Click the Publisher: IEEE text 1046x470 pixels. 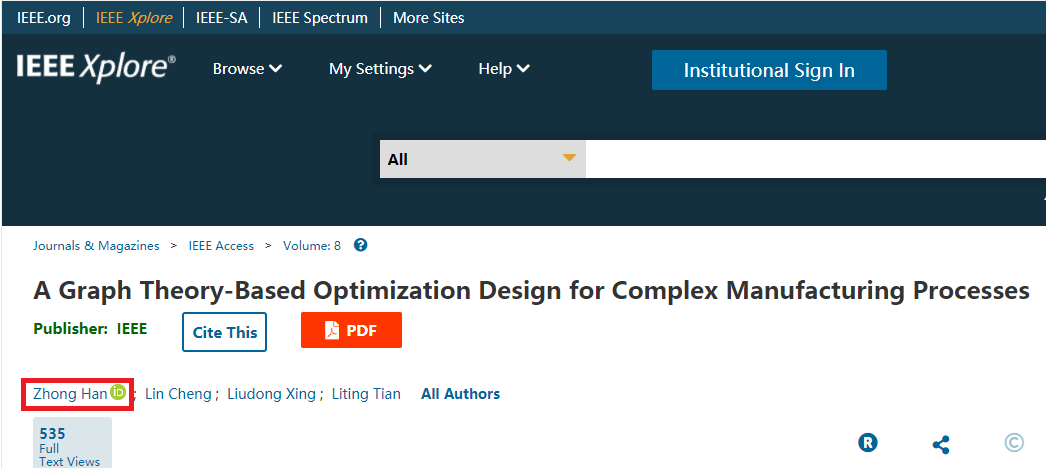coord(90,329)
